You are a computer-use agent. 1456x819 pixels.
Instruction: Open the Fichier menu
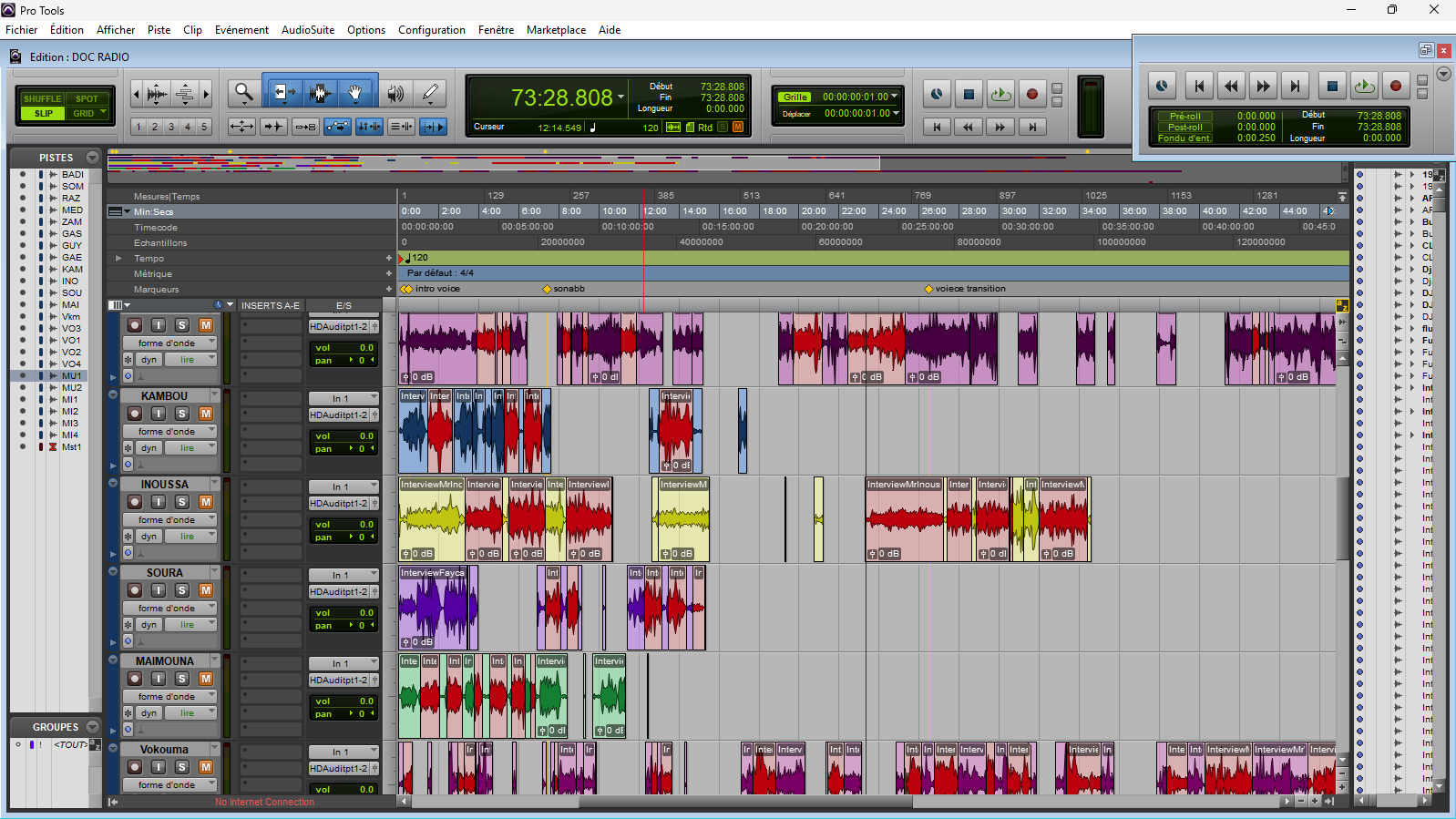(x=22, y=30)
